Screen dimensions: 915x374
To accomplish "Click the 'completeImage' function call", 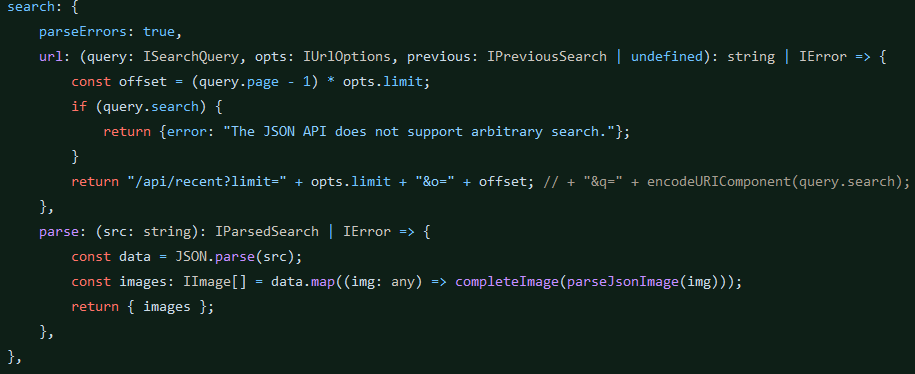I will 507,282.
